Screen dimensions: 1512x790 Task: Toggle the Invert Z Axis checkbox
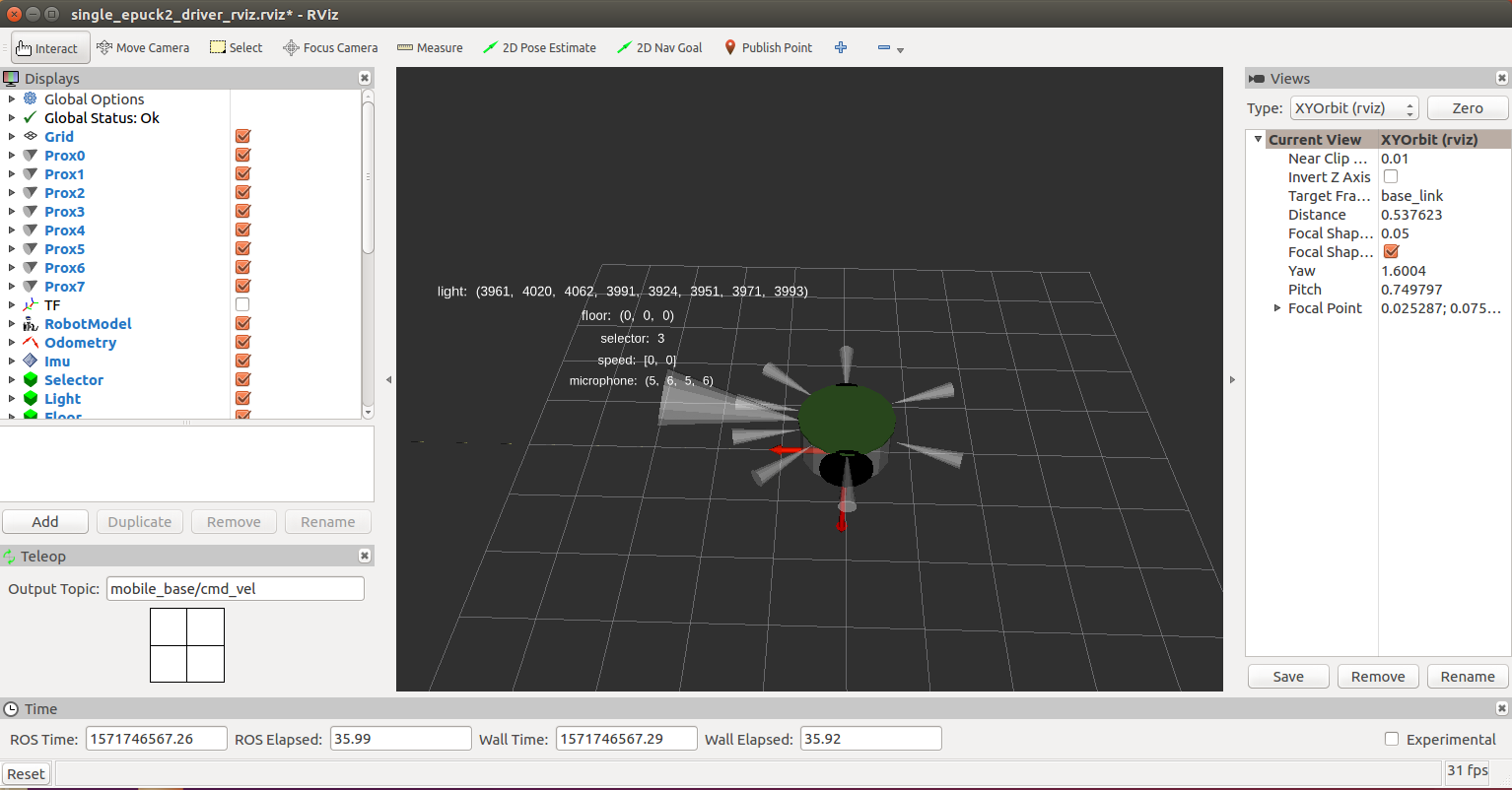pos(1391,177)
